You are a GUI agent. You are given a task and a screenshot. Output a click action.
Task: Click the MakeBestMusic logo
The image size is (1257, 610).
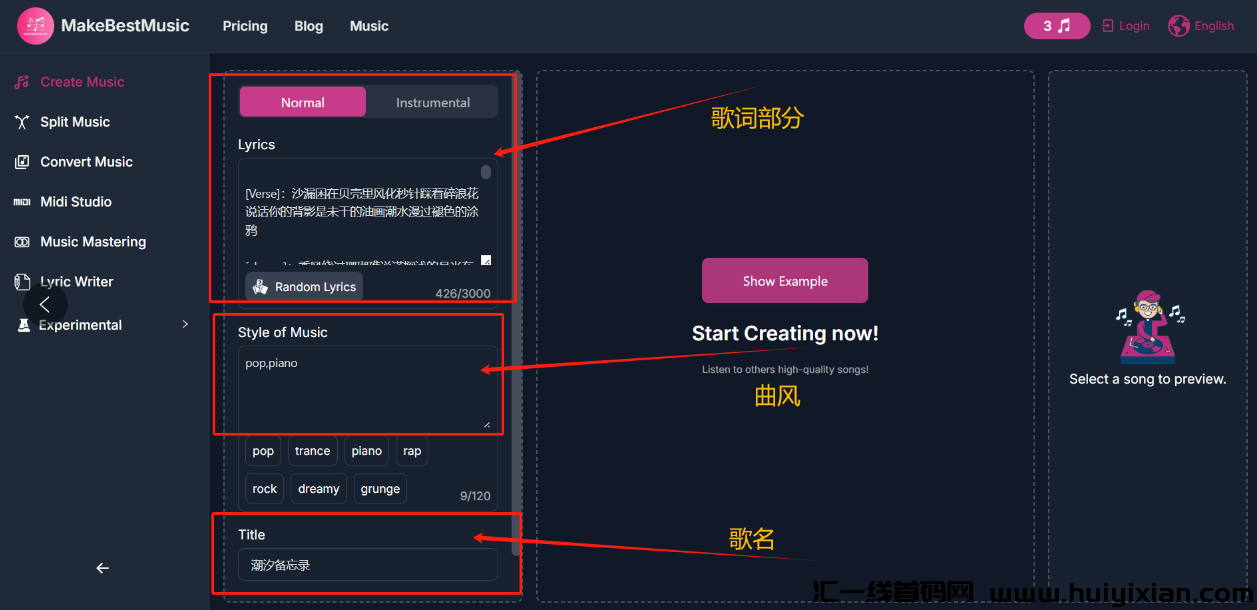pos(34,25)
